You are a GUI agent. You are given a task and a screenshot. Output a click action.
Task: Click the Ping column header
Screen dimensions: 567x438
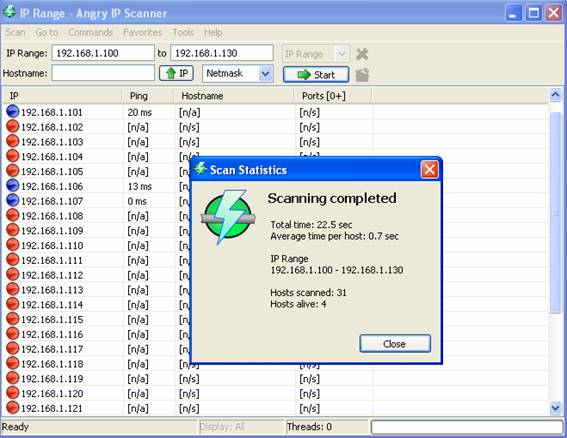click(x=148, y=96)
